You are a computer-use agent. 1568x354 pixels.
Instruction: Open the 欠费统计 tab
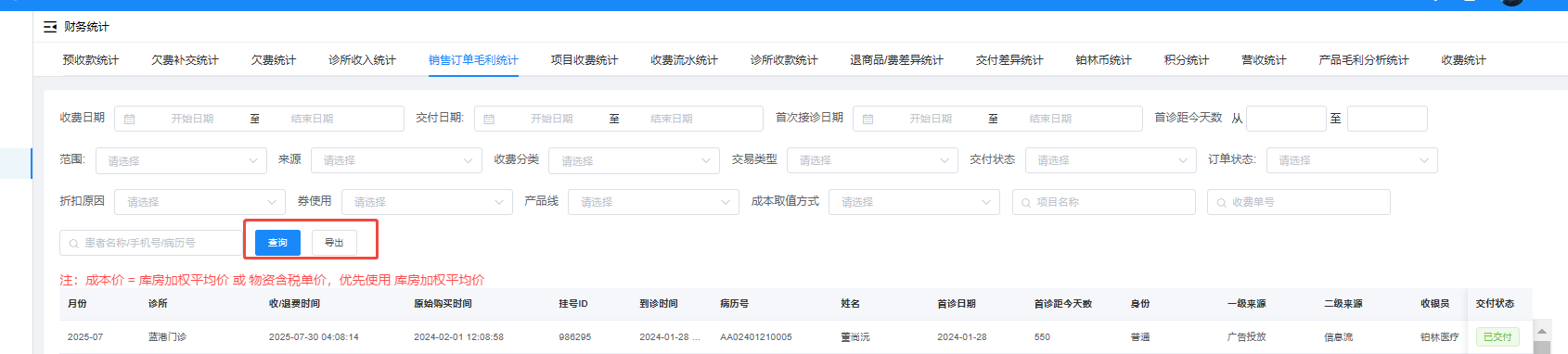click(274, 60)
